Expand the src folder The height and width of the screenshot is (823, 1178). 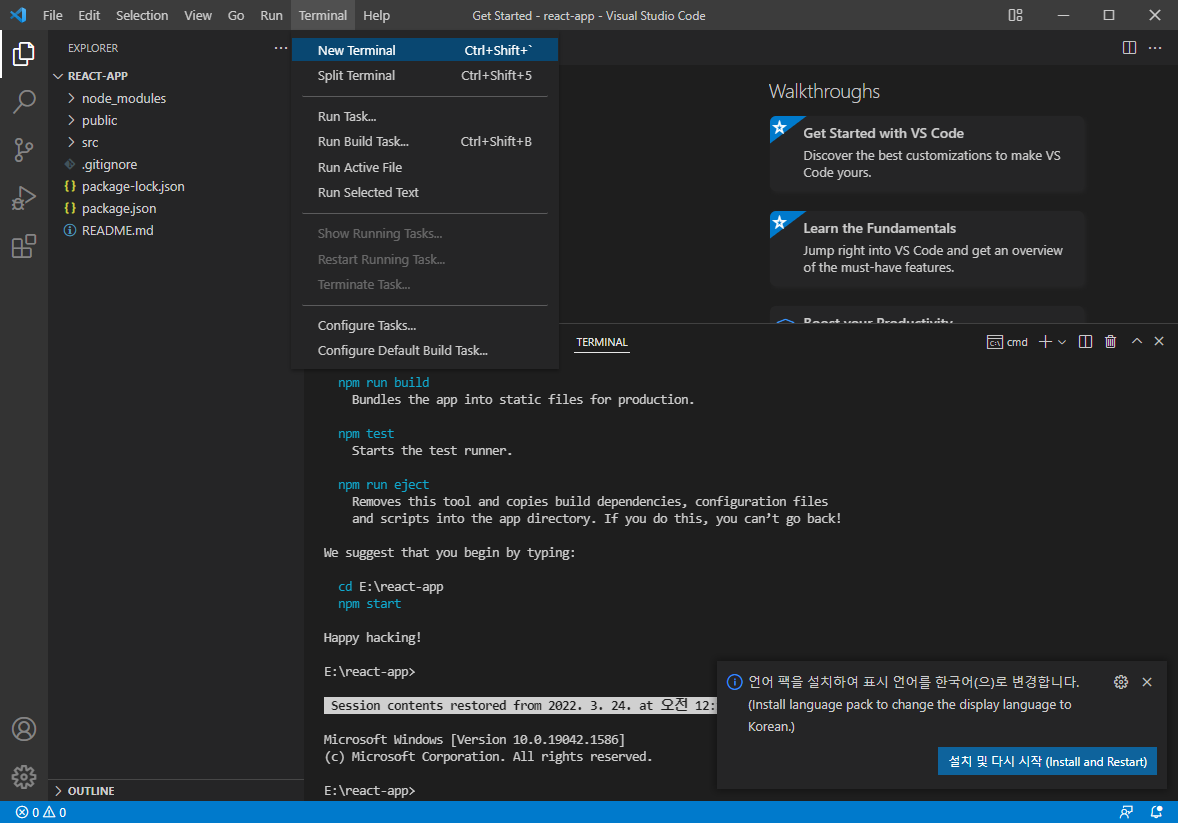pos(90,142)
